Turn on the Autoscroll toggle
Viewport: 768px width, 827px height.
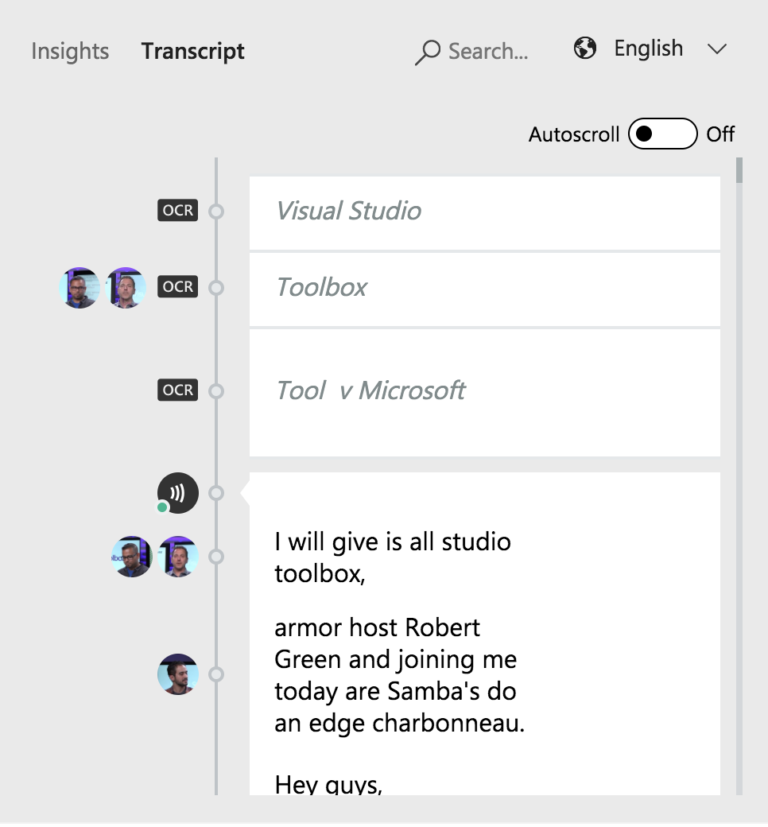[x=662, y=133]
